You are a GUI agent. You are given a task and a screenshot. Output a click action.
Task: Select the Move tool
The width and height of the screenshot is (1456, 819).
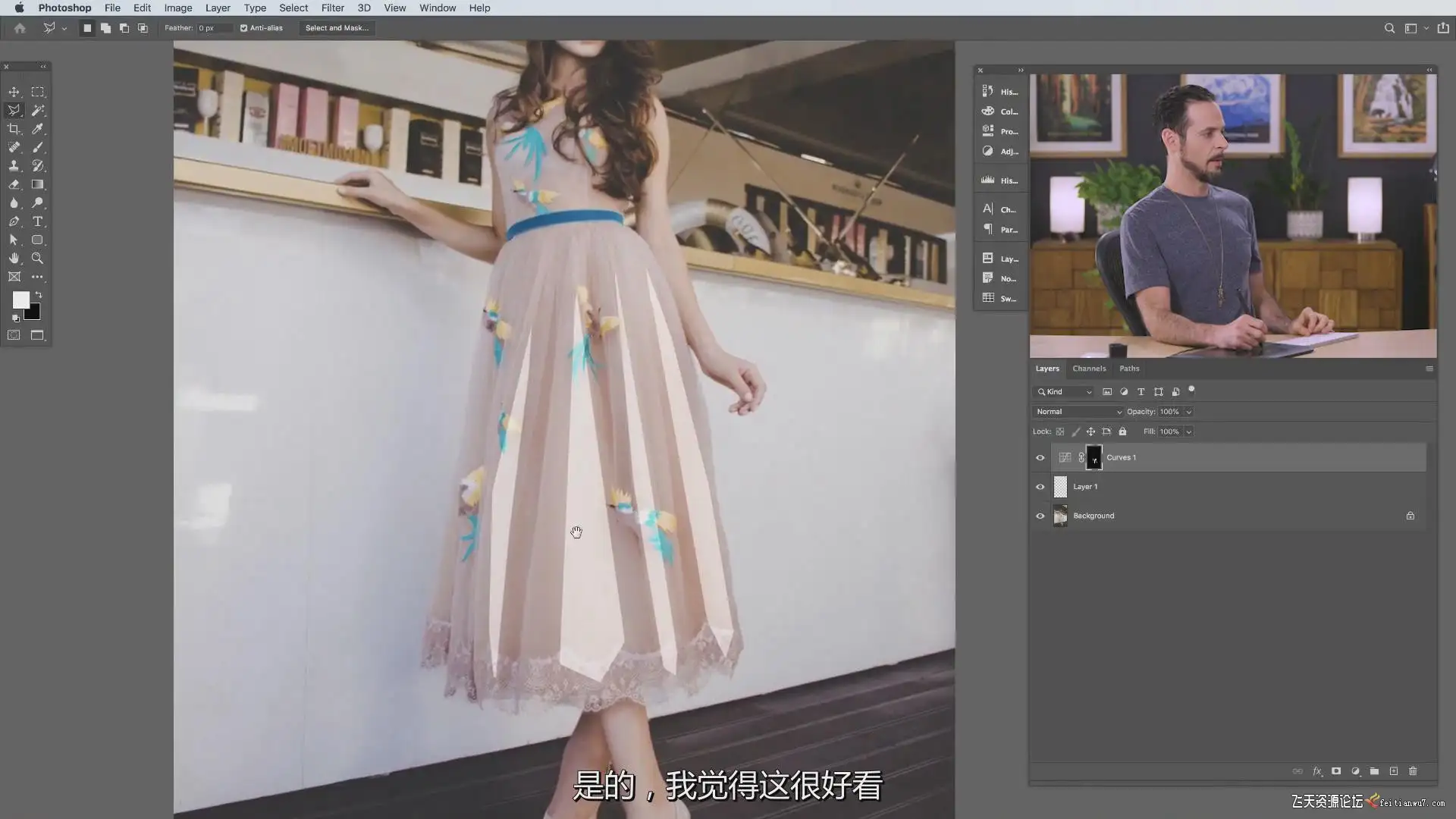(14, 92)
